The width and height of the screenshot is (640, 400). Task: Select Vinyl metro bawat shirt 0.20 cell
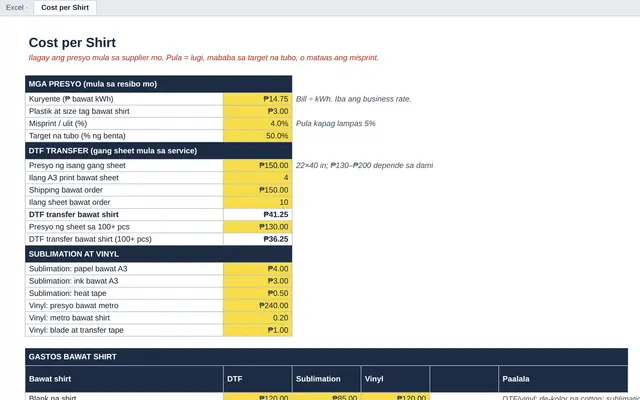pyautogui.click(x=258, y=318)
